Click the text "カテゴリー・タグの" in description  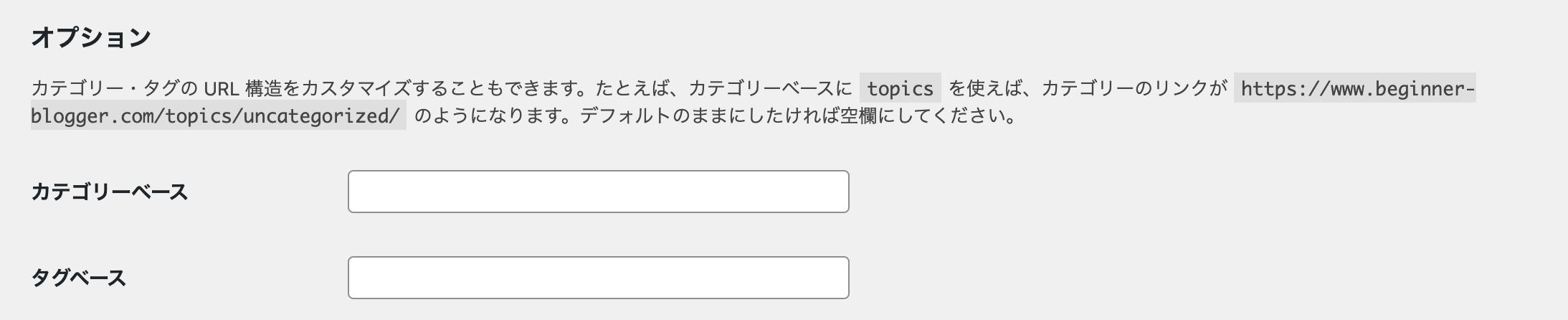pos(114,89)
